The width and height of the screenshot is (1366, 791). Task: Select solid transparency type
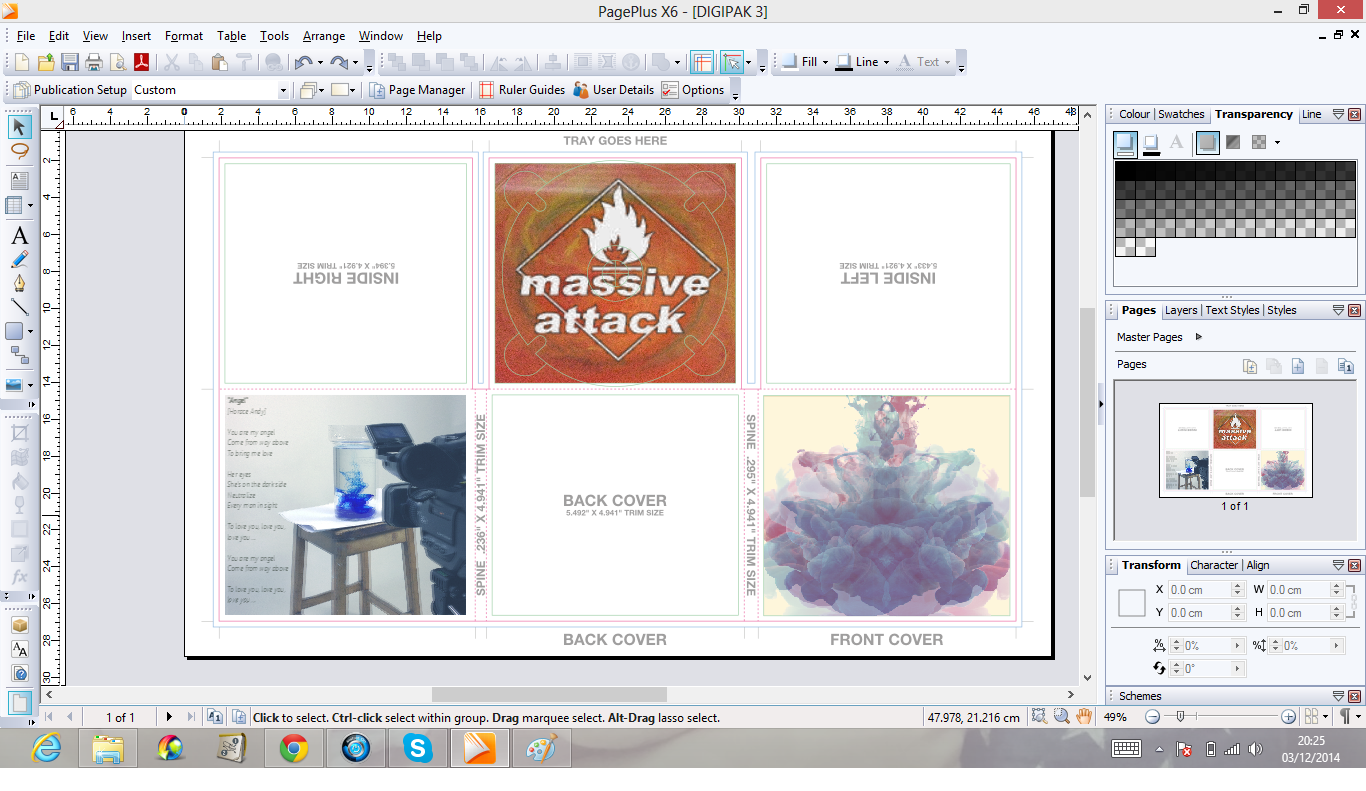(x=1207, y=143)
